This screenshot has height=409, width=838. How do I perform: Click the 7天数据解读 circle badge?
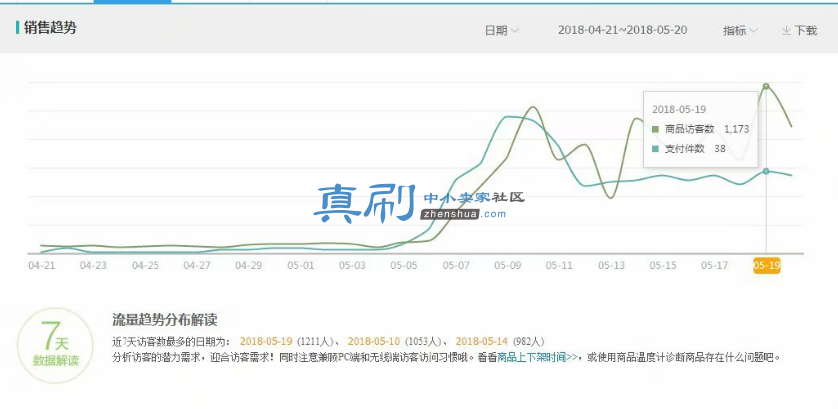pos(55,345)
